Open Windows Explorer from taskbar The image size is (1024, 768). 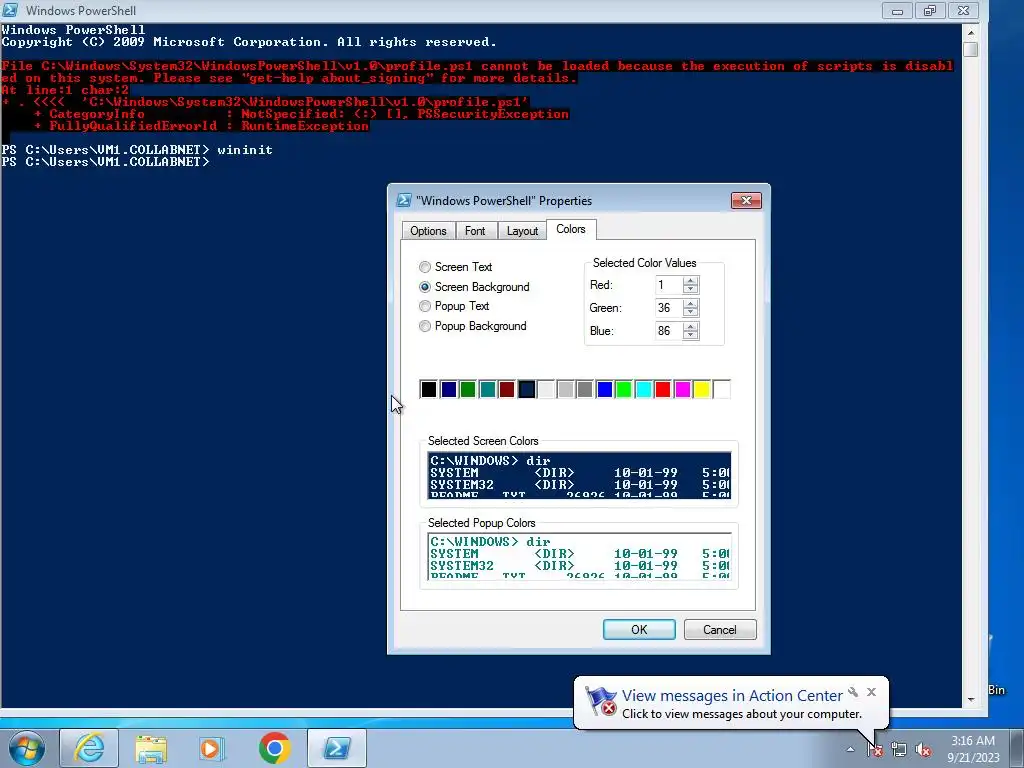pos(152,748)
